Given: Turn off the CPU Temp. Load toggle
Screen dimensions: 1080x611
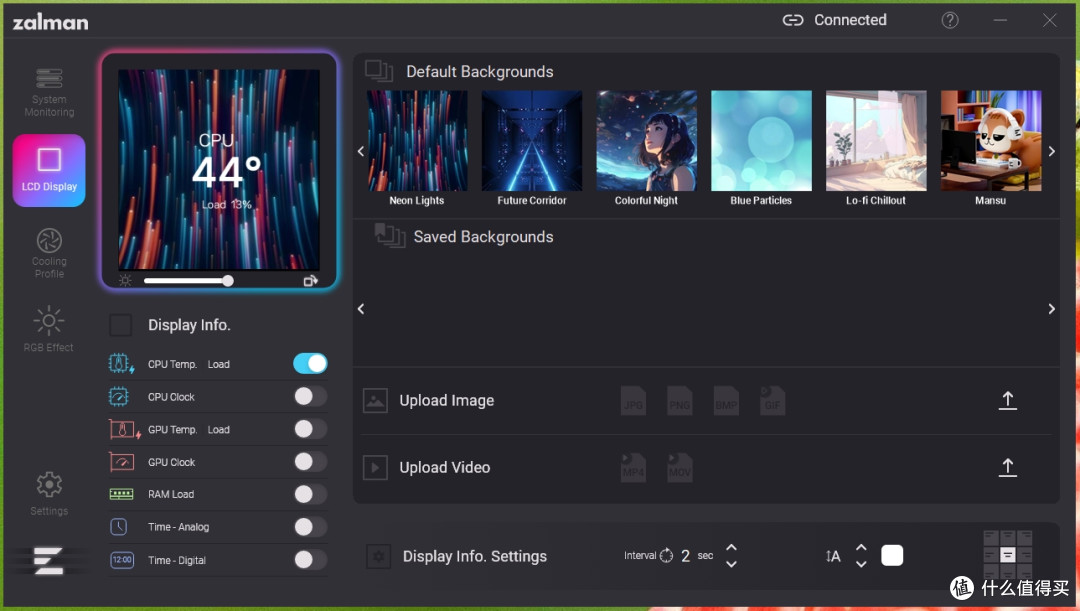Looking at the screenshot, I should pos(310,363).
